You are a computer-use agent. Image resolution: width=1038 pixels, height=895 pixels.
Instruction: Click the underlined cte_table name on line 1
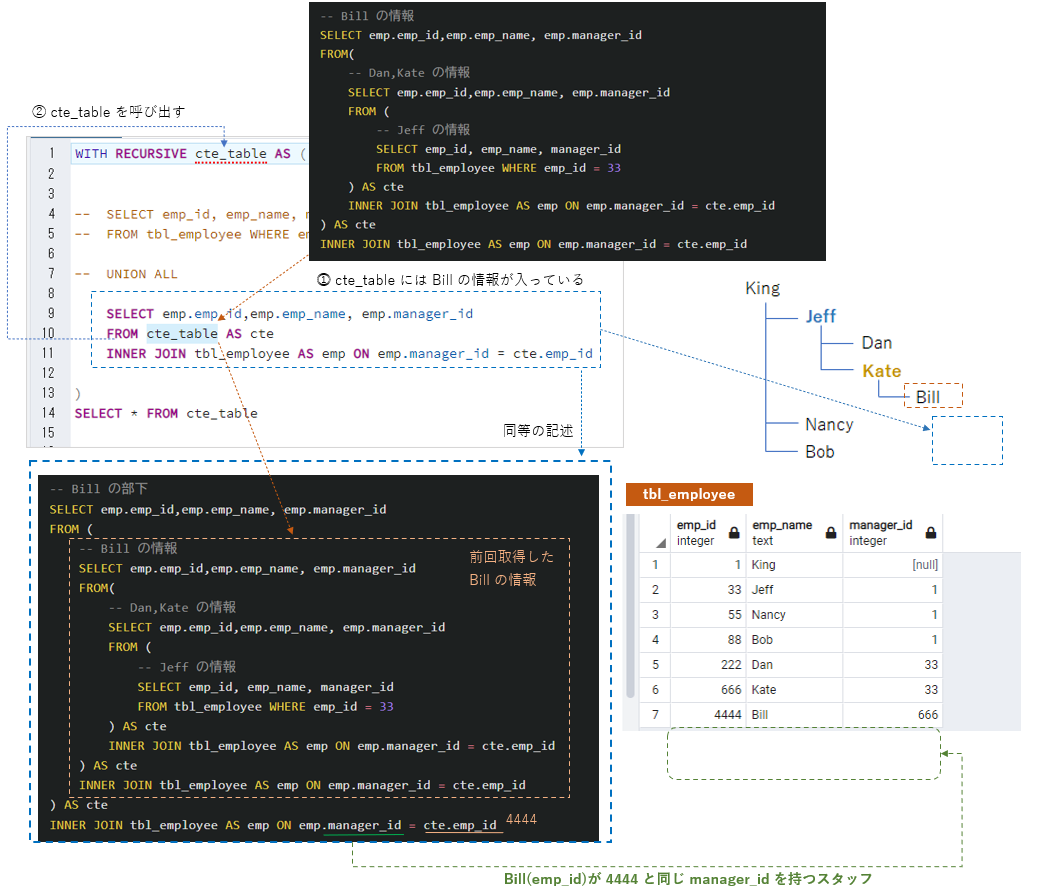coord(229,153)
